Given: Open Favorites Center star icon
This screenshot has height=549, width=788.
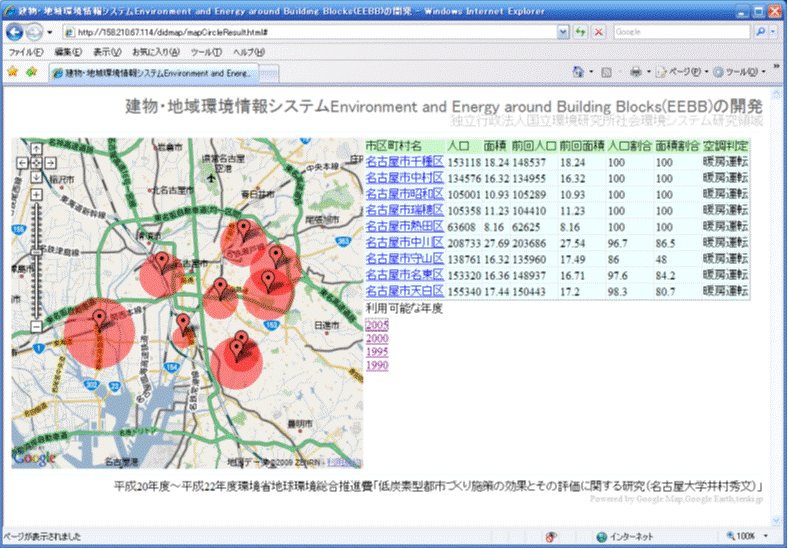Looking at the screenshot, I should click(x=13, y=72).
